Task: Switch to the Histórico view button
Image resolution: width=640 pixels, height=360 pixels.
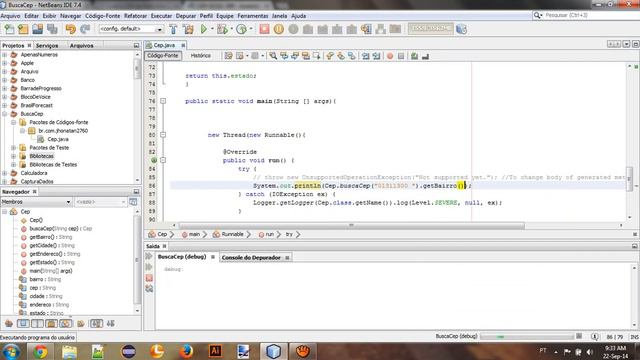Action: tap(200, 56)
